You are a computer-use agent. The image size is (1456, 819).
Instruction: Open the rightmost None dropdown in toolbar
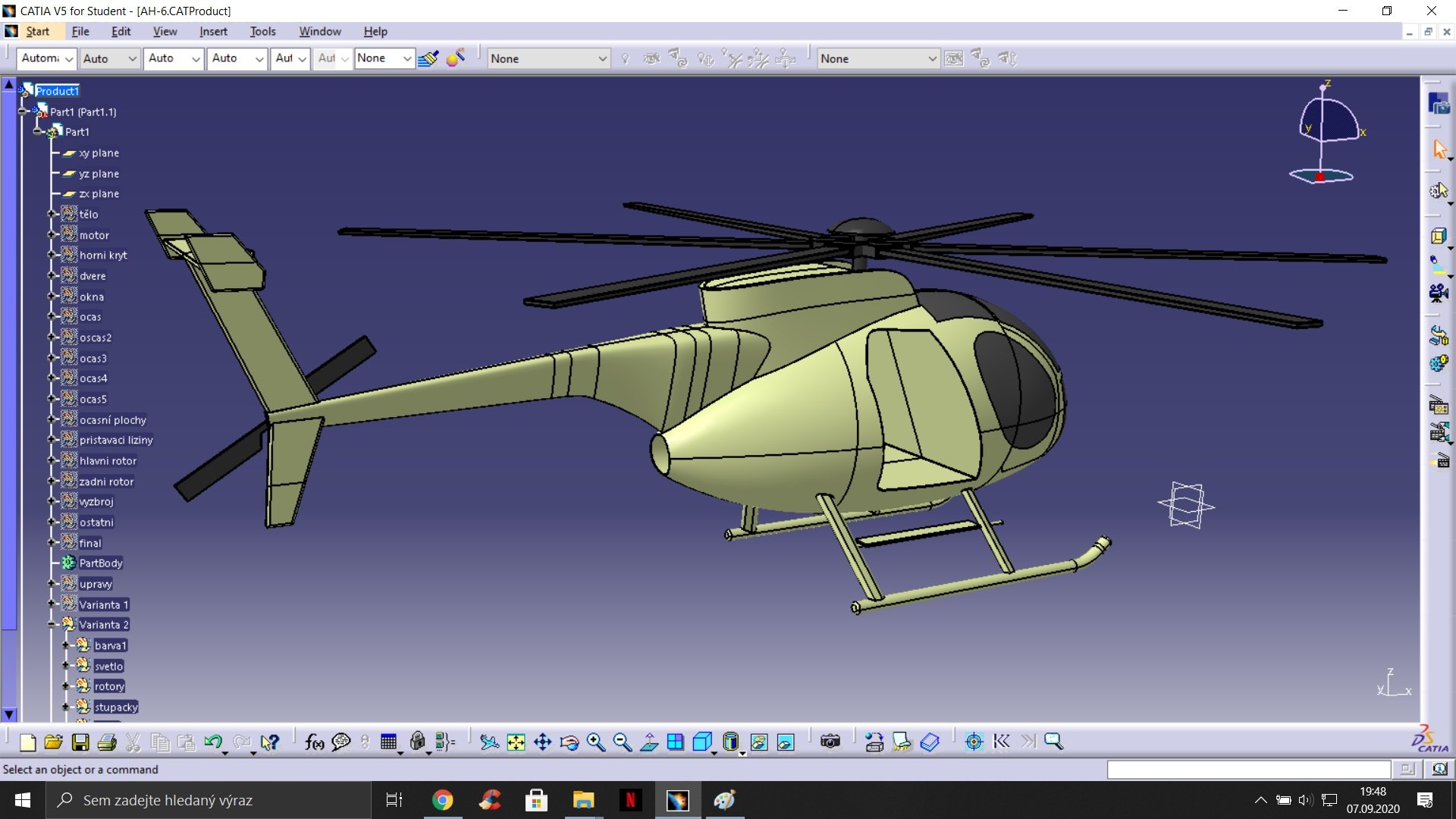(878, 58)
